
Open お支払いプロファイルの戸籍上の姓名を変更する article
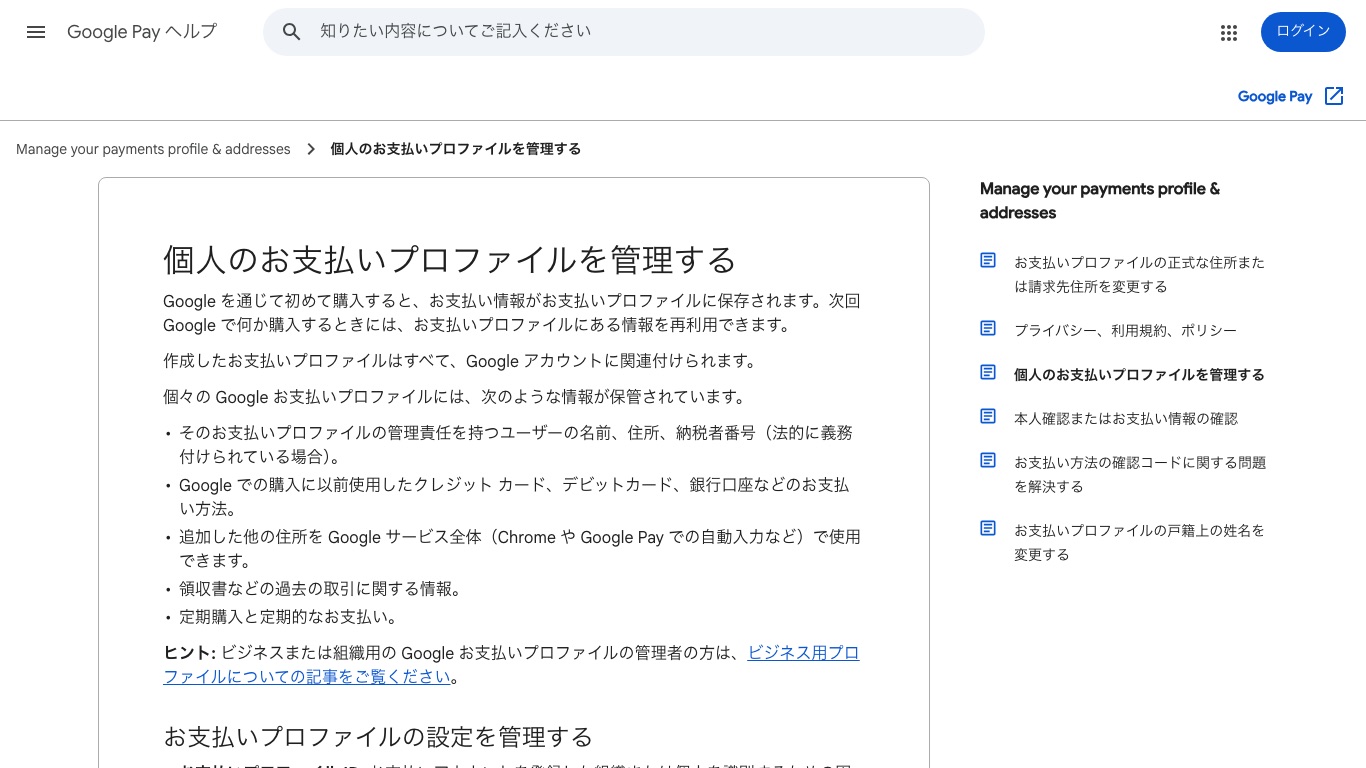1139,543
